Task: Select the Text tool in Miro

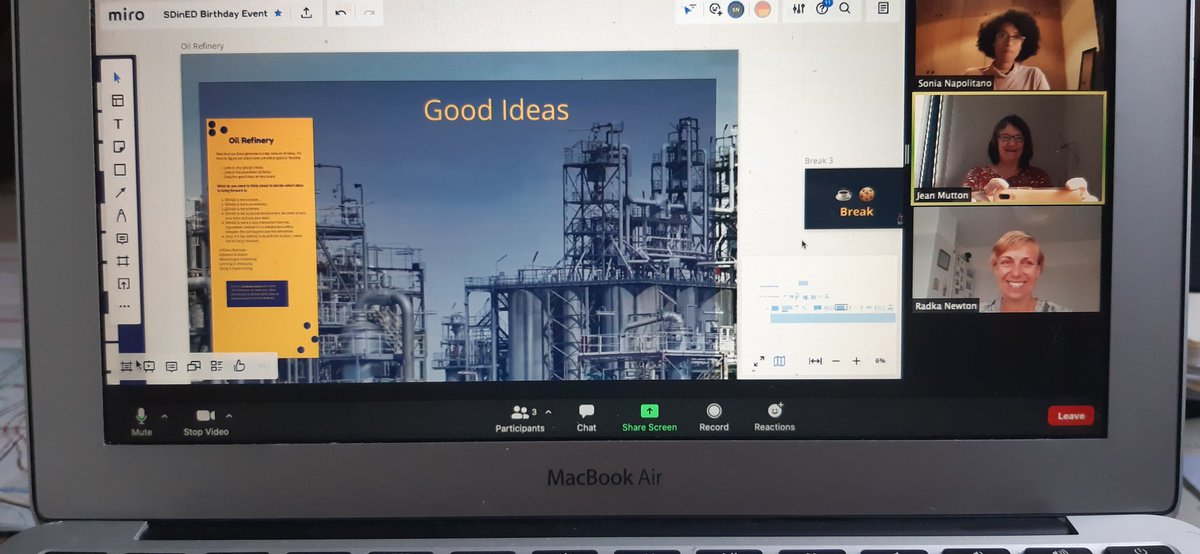Action: click(118, 124)
